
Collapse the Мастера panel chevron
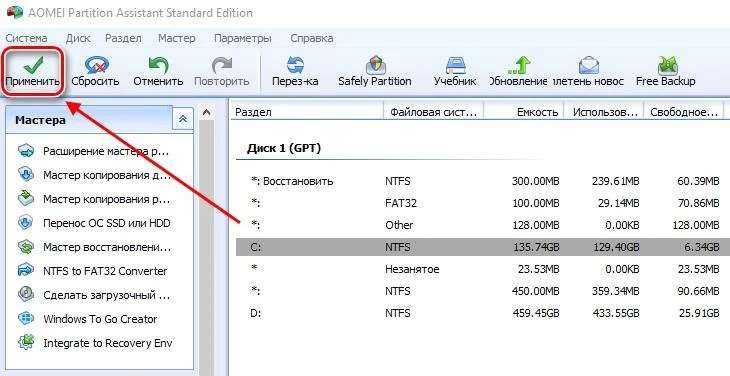pos(183,119)
